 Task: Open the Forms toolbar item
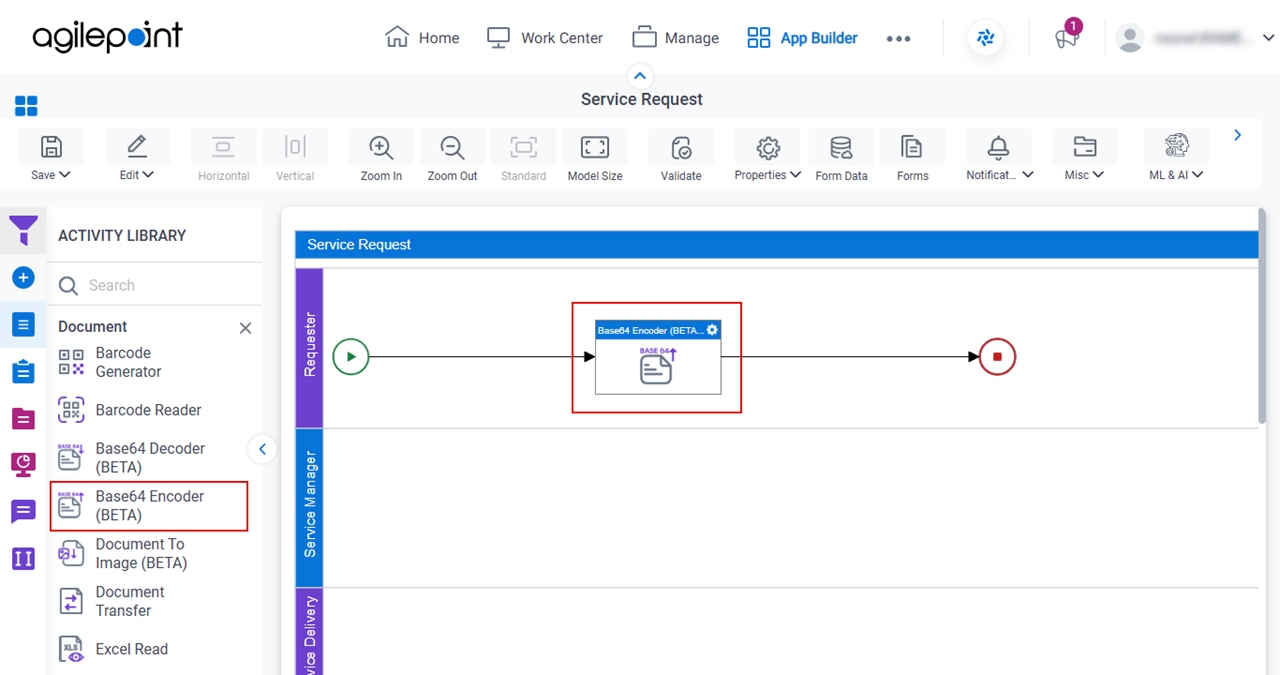(x=912, y=156)
